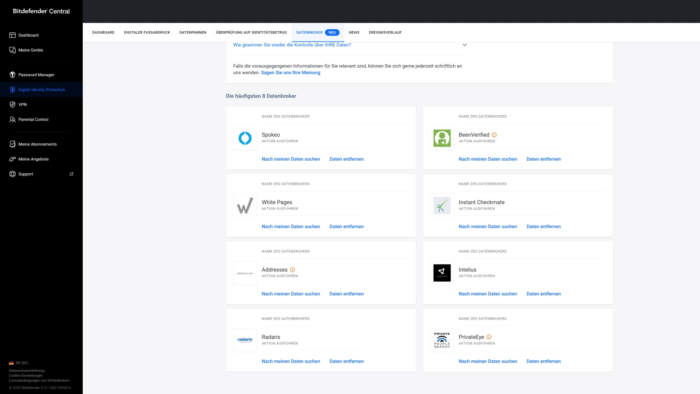Search my data on White Pages
700x394 pixels.
click(x=291, y=227)
